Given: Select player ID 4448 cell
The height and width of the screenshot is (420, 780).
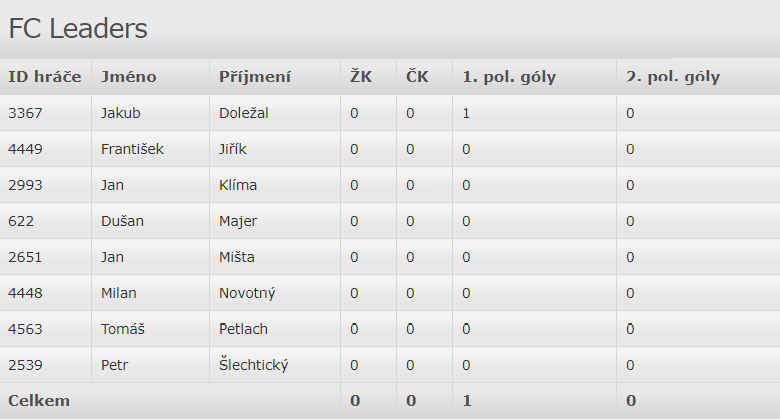Looking at the screenshot, I should pyautogui.click(x=25, y=293).
